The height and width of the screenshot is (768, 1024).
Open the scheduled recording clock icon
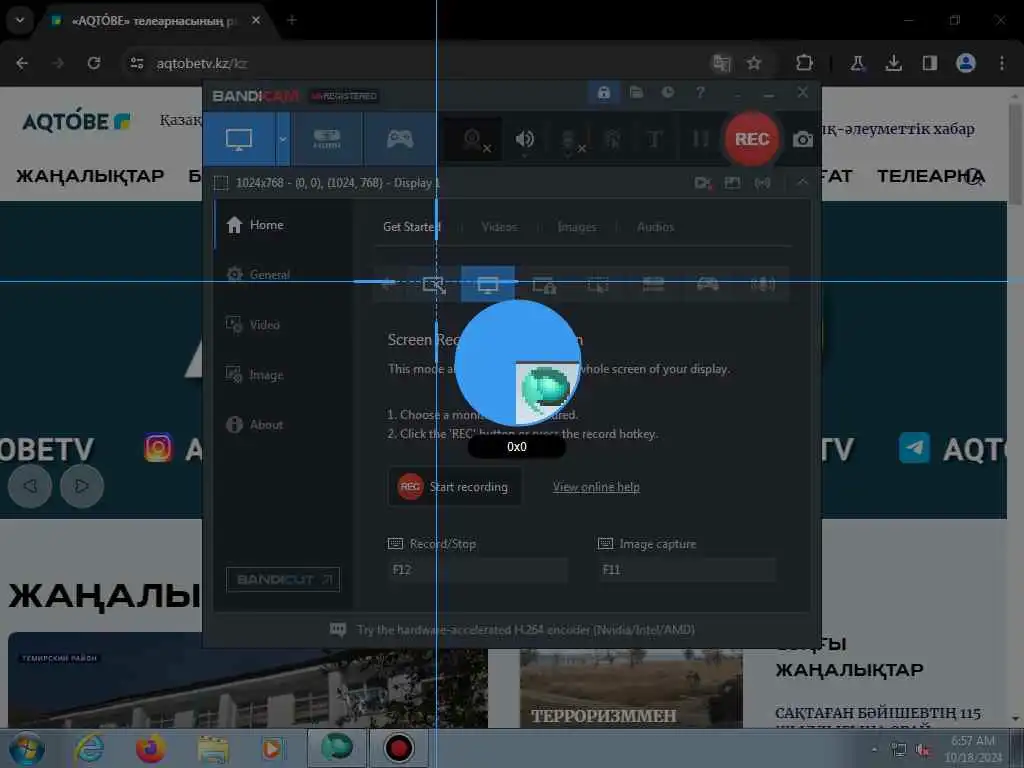tap(667, 92)
